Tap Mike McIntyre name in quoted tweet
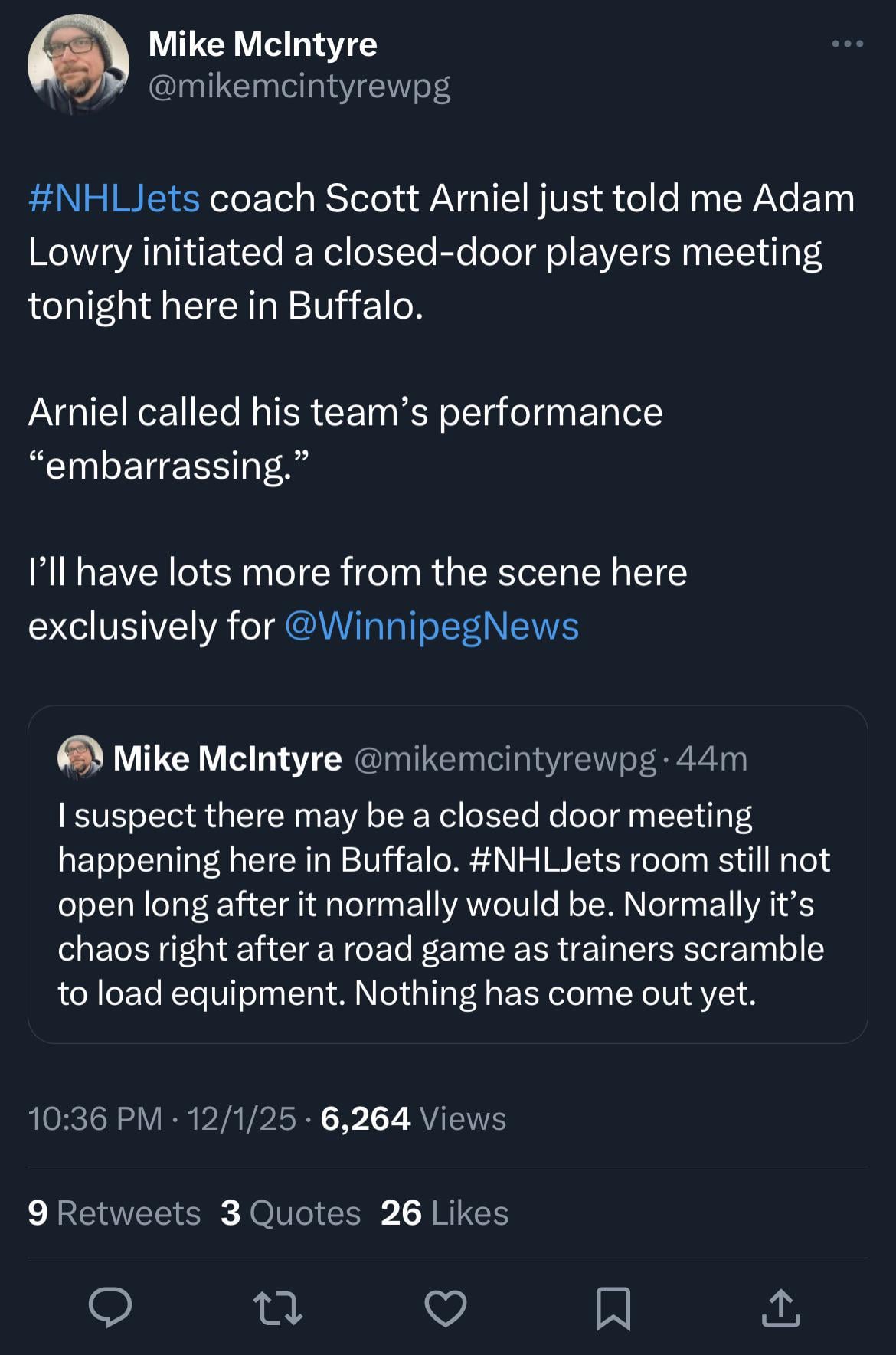Screen dimensions: 896x1355 pyautogui.click(x=227, y=758)
